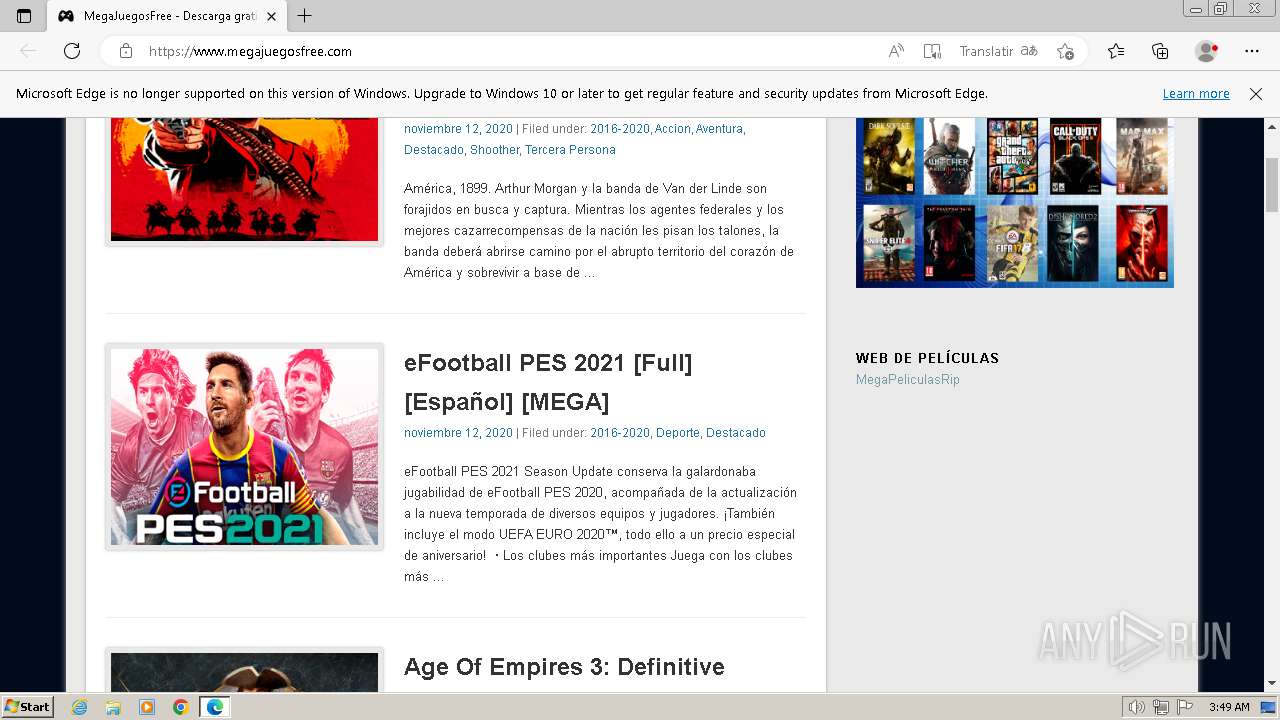Open the network tray icon
The height and width of the screenshot is (720, 1280).
(x=1161, y=707)
